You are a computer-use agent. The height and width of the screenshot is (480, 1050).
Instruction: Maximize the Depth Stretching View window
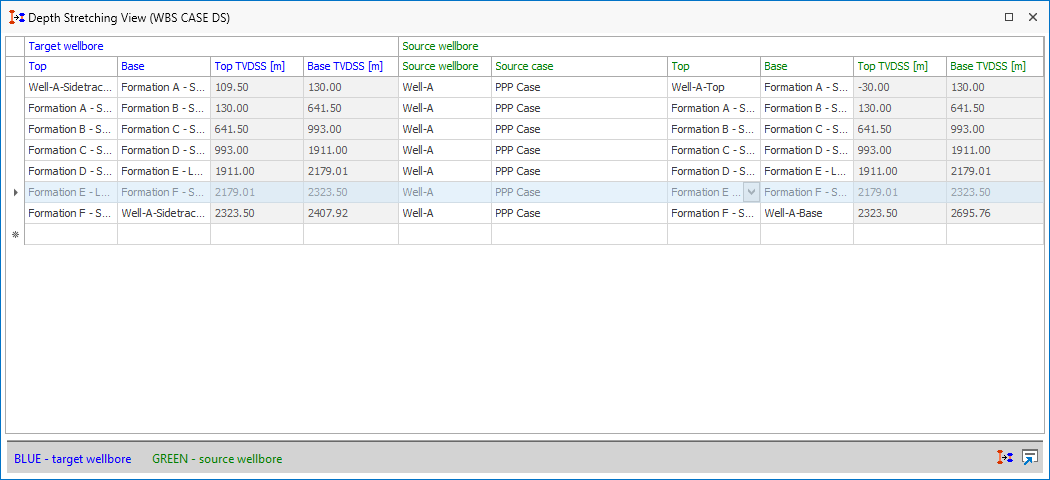pos(1009,17)
